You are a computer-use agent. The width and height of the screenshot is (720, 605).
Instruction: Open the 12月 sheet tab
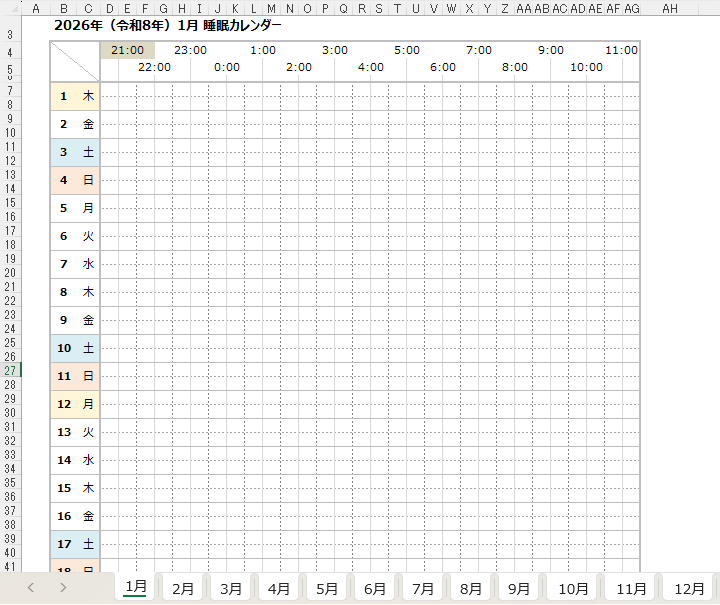pos(689,589)
